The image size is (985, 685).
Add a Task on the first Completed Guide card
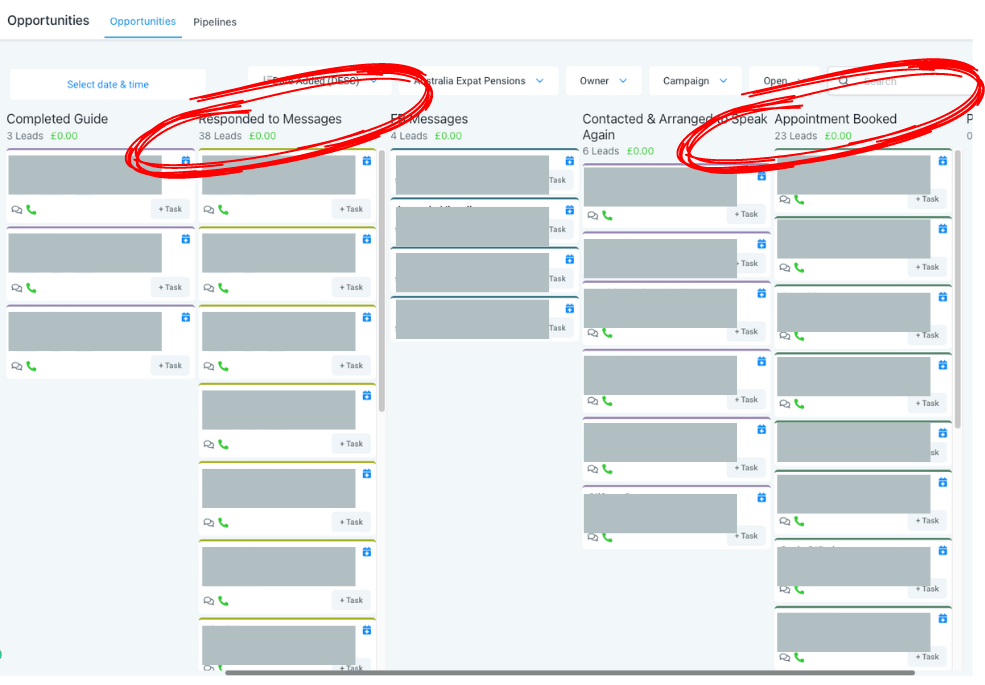click(168, 209)
